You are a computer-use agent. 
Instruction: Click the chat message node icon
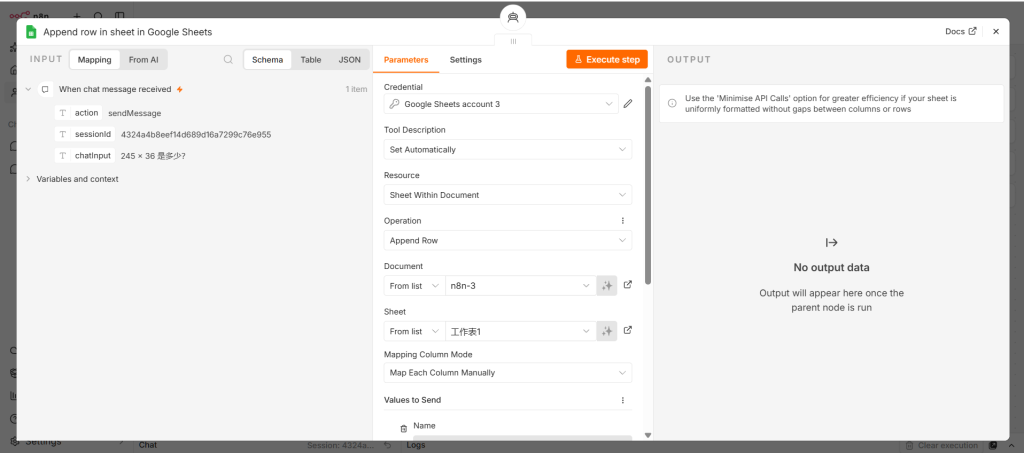pyautogui.click(x=45, y=89)
